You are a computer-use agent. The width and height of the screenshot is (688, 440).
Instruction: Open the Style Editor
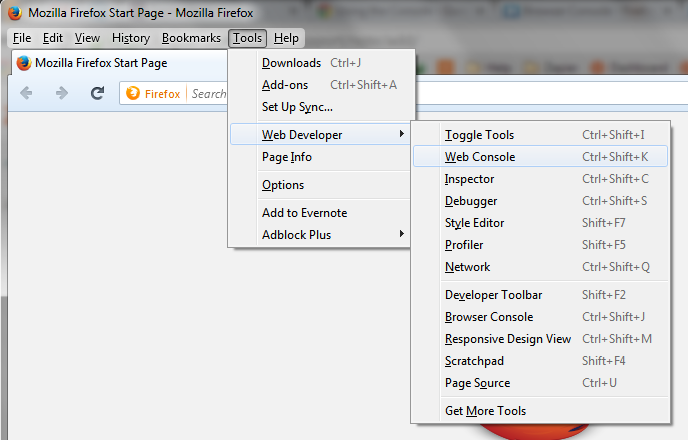pyautogui.click(x=541, y=222)
